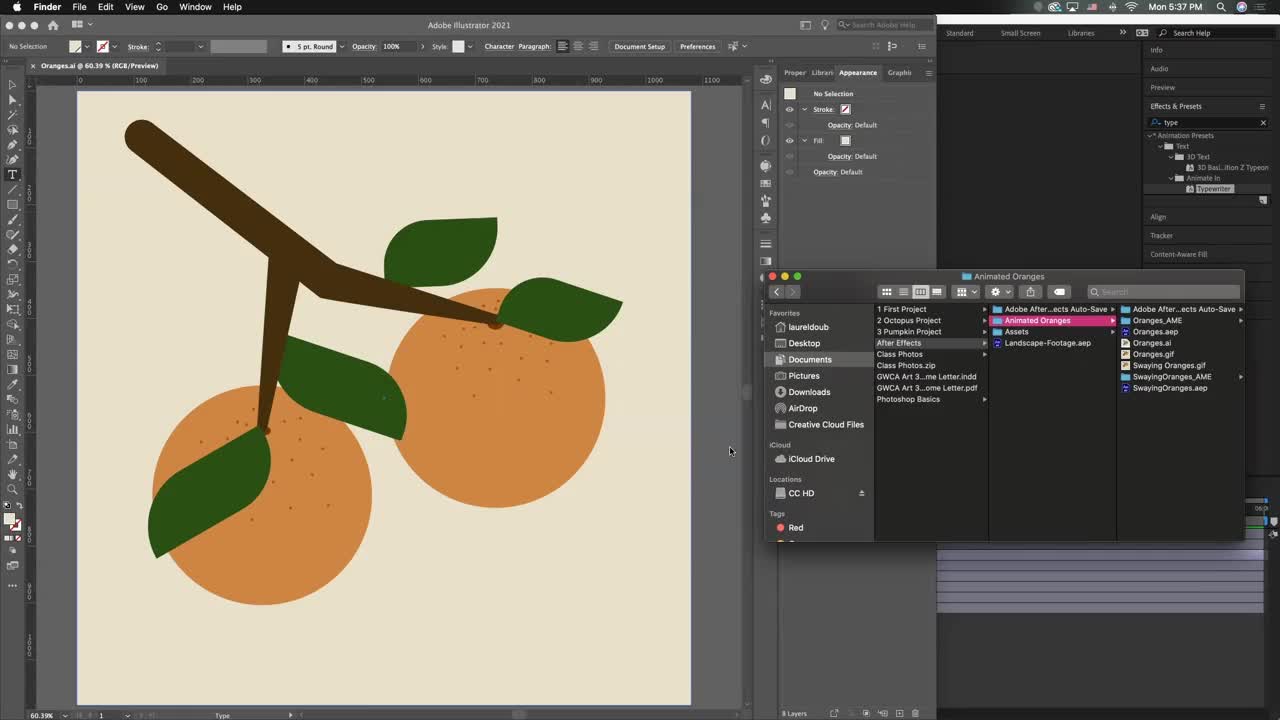1280x720 pixels.
Task: Click the Stroke color swatch in Appearance panel
Action: coord(845,109)
